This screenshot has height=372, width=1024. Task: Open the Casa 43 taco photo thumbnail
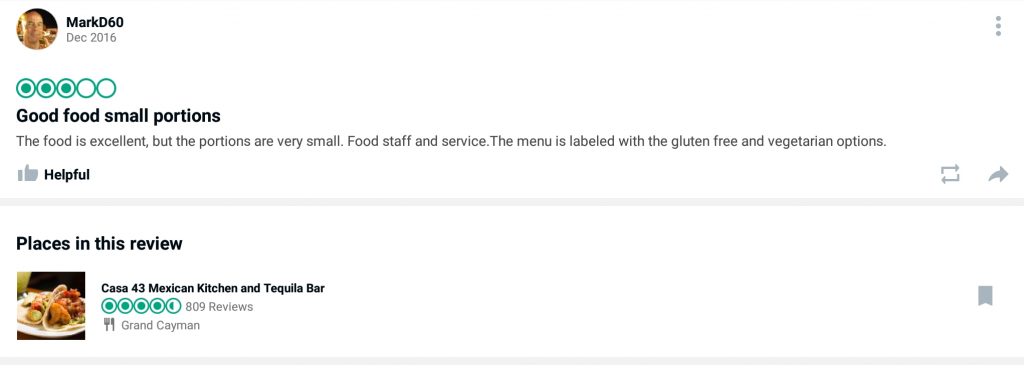click(51, 305)
